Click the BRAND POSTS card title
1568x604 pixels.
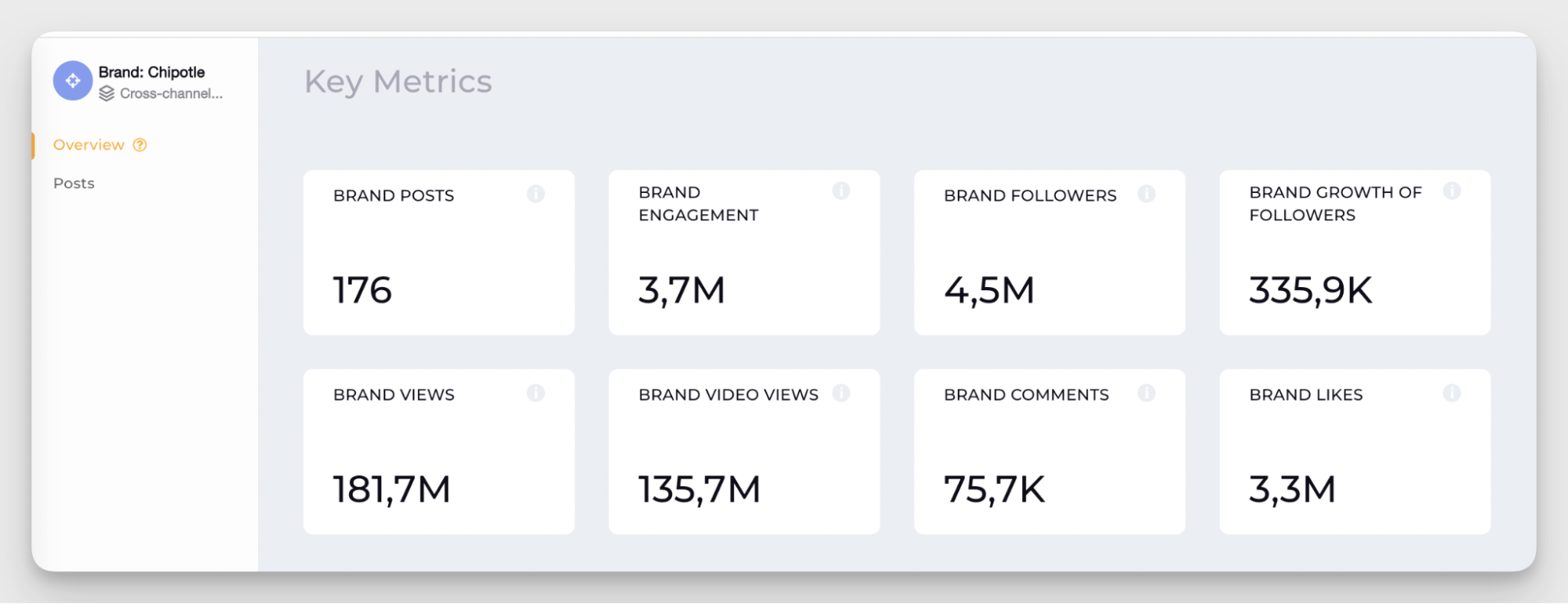(x=394, y=195)
